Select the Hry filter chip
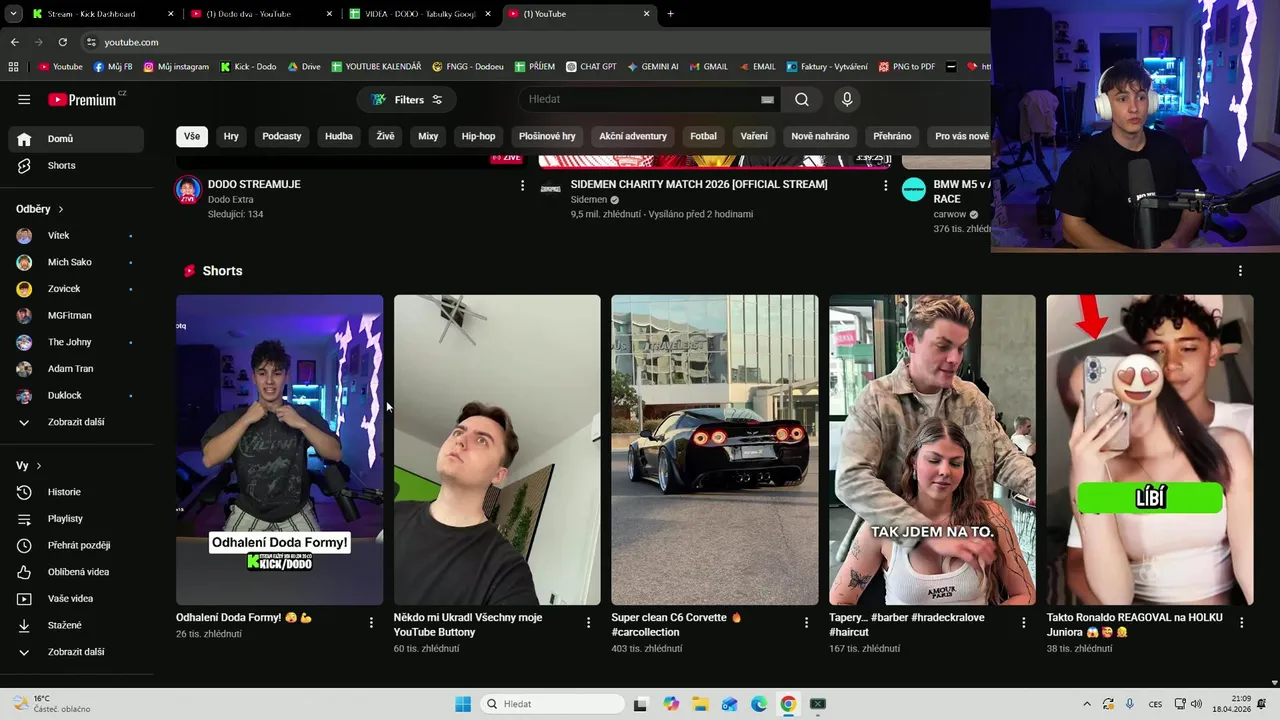 click(231, 136)
